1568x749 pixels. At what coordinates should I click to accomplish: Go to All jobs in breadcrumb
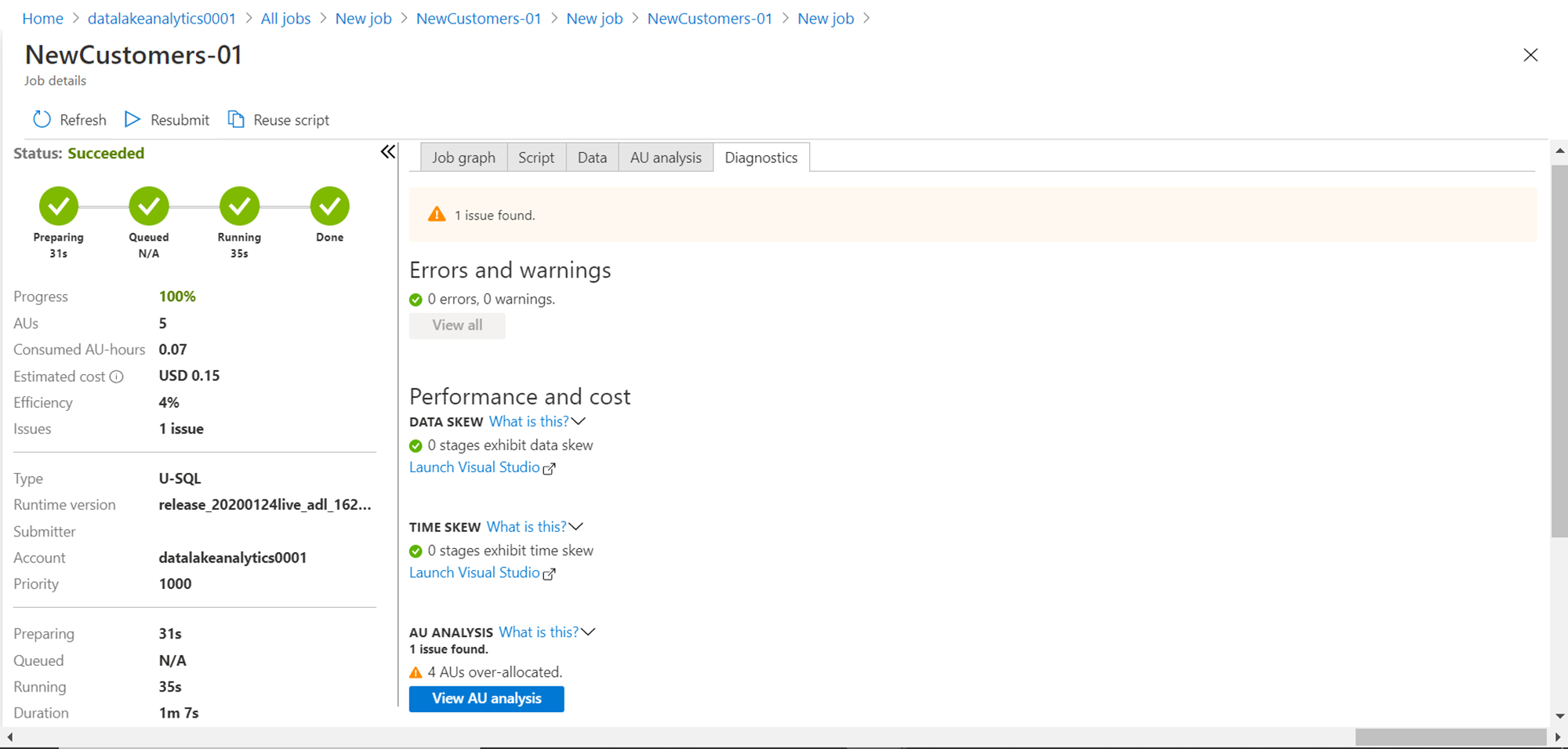[285, 19]
